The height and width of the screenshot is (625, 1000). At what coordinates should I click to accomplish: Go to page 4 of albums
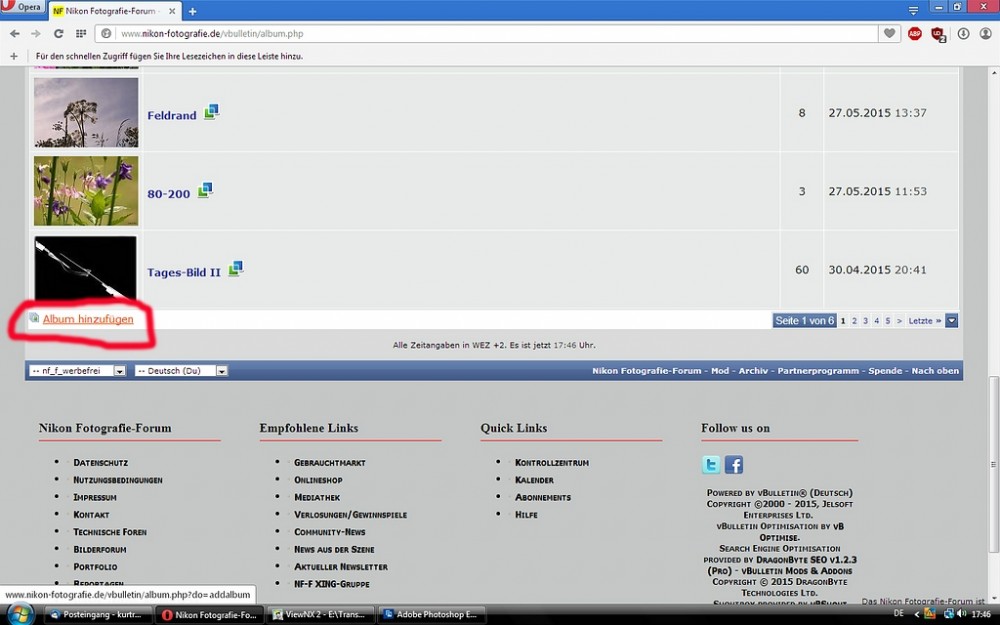[876, 321]
